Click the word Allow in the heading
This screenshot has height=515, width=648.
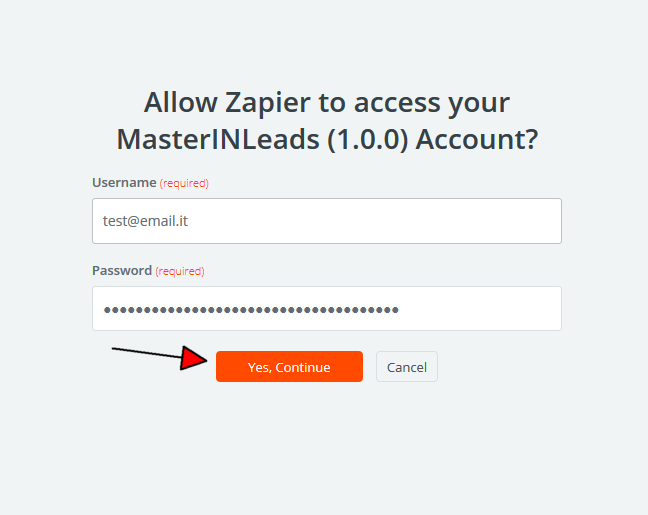point(178,102)
